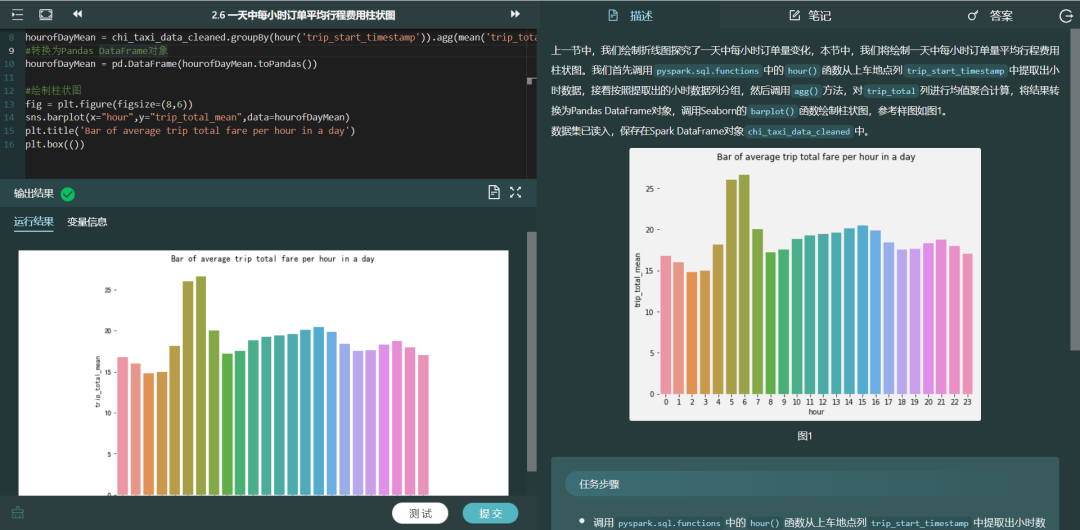Image resolution: width=1080 pixels, height=530 pixels.
Task: Click the comment #转换为Pandas DataFrame对象
Action: pyautogui.click(x=96, y=51)
